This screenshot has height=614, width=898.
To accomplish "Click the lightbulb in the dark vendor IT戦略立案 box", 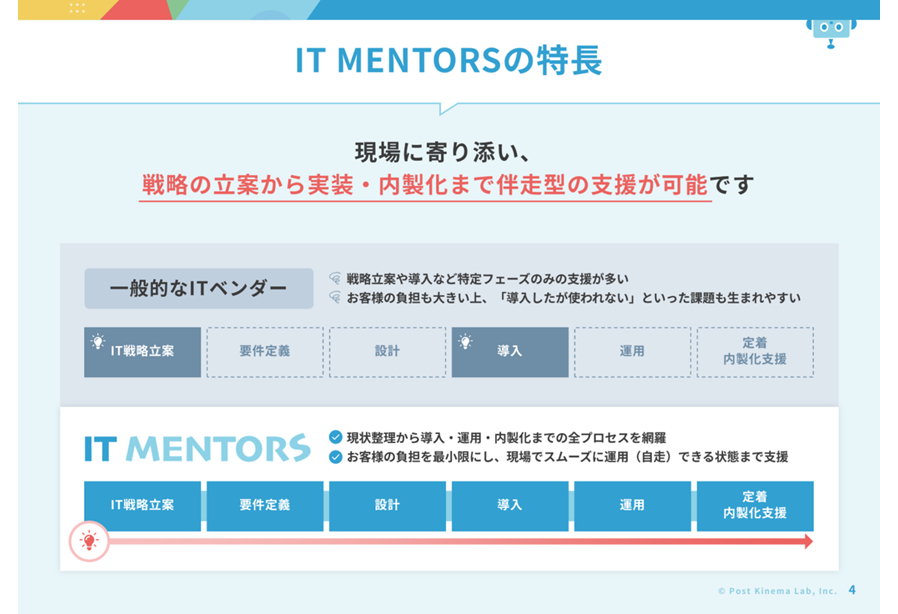I will [98, 342].
